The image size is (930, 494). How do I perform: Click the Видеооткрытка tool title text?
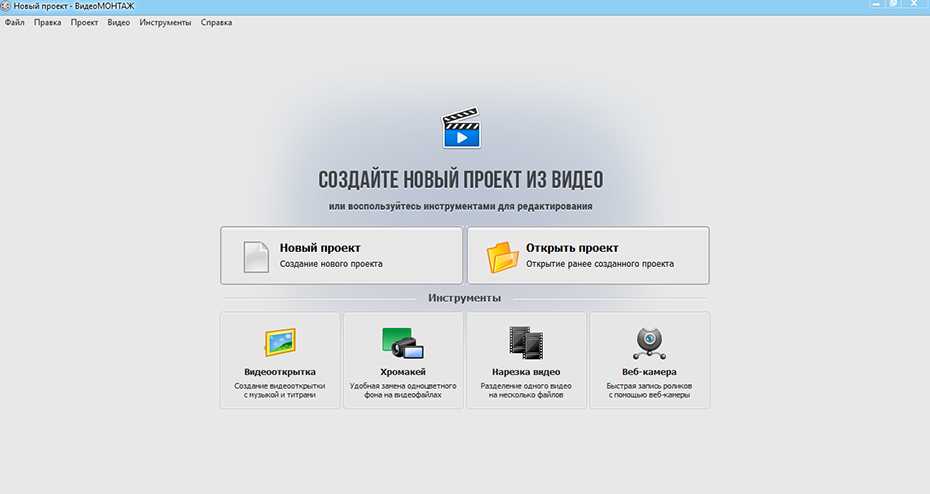[x=279, y=372]
